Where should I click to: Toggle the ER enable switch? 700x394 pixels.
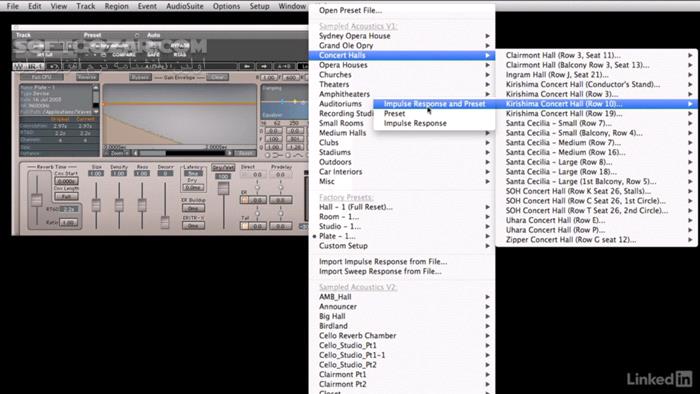(x=244, y=200)
